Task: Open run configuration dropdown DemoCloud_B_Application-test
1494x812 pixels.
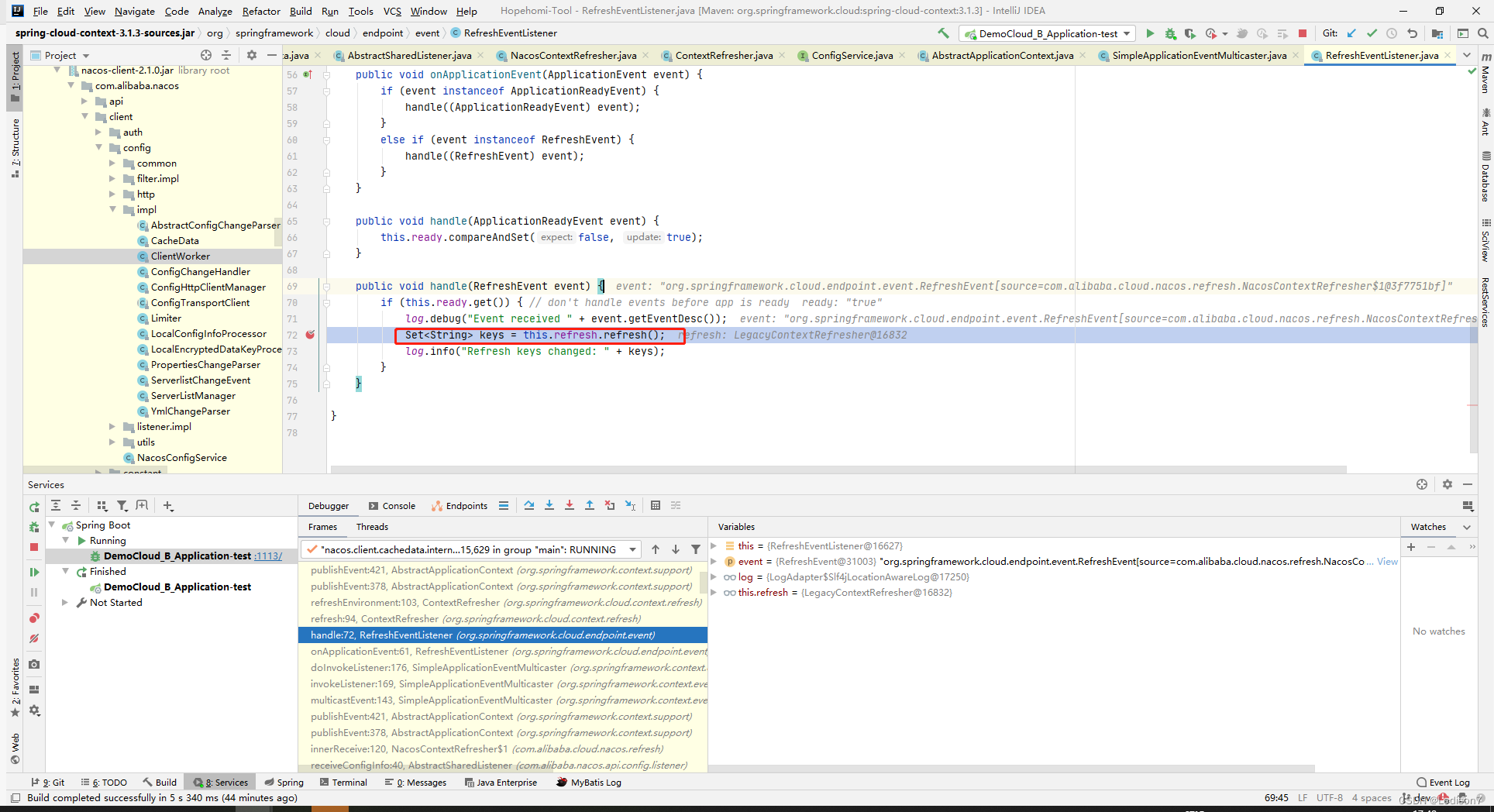Action: (x=1047, y=33)
